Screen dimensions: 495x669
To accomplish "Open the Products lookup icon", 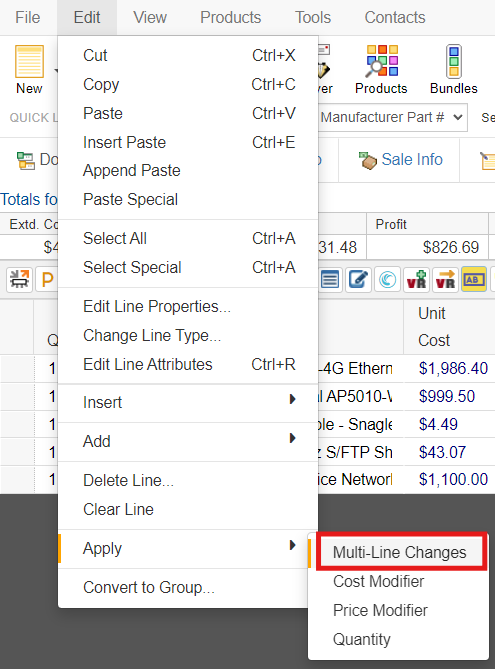I will coord(381,61).
